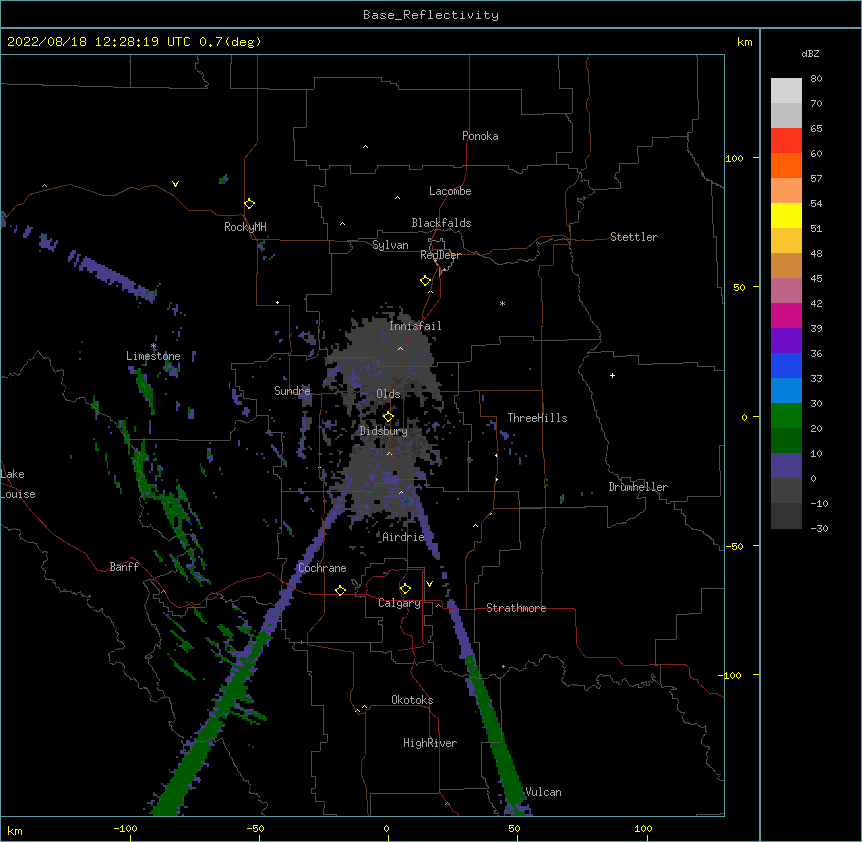Click the dBZ legend heading

click(x=810, y=53)
